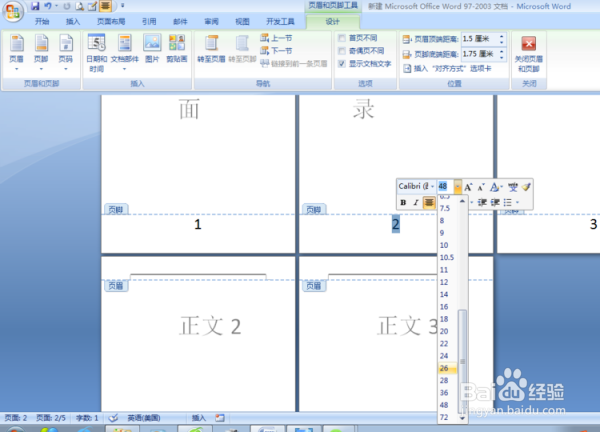
Task: Click the center alignment icon in quick access toolbar
Action: (105, 6)
